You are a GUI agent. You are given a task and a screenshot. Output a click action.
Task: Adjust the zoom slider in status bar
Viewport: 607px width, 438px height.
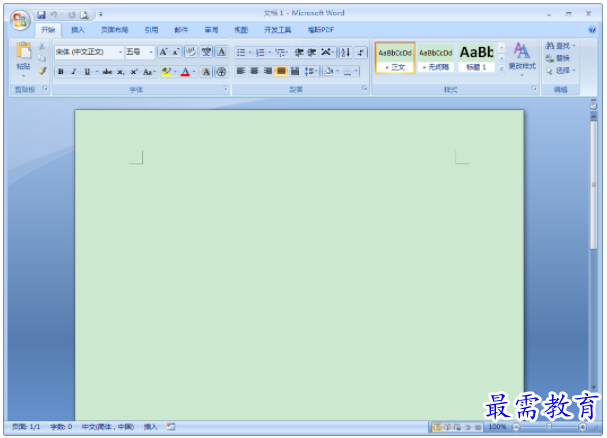point(549,427)
